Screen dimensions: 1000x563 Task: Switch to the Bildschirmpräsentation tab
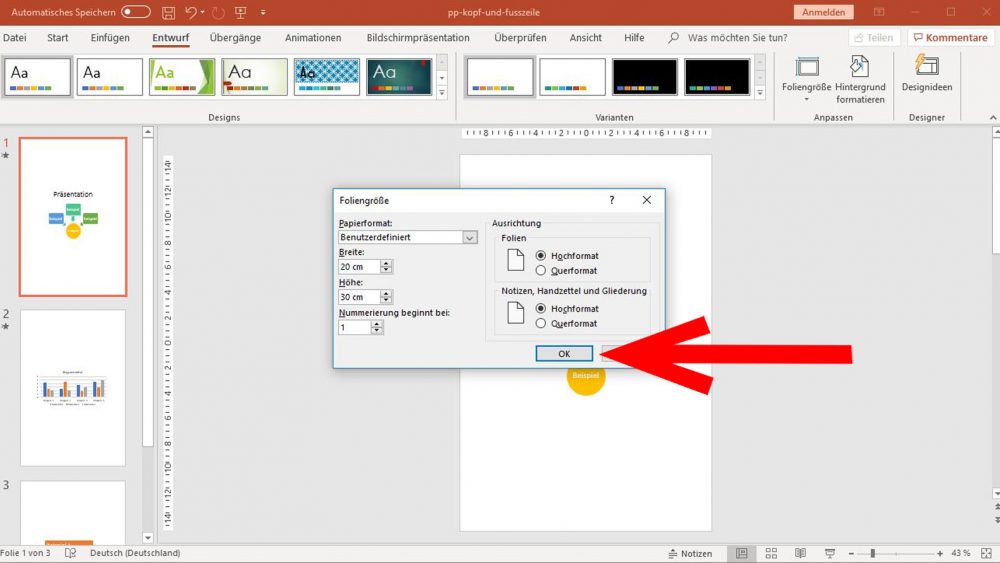[x=418, y=38]
